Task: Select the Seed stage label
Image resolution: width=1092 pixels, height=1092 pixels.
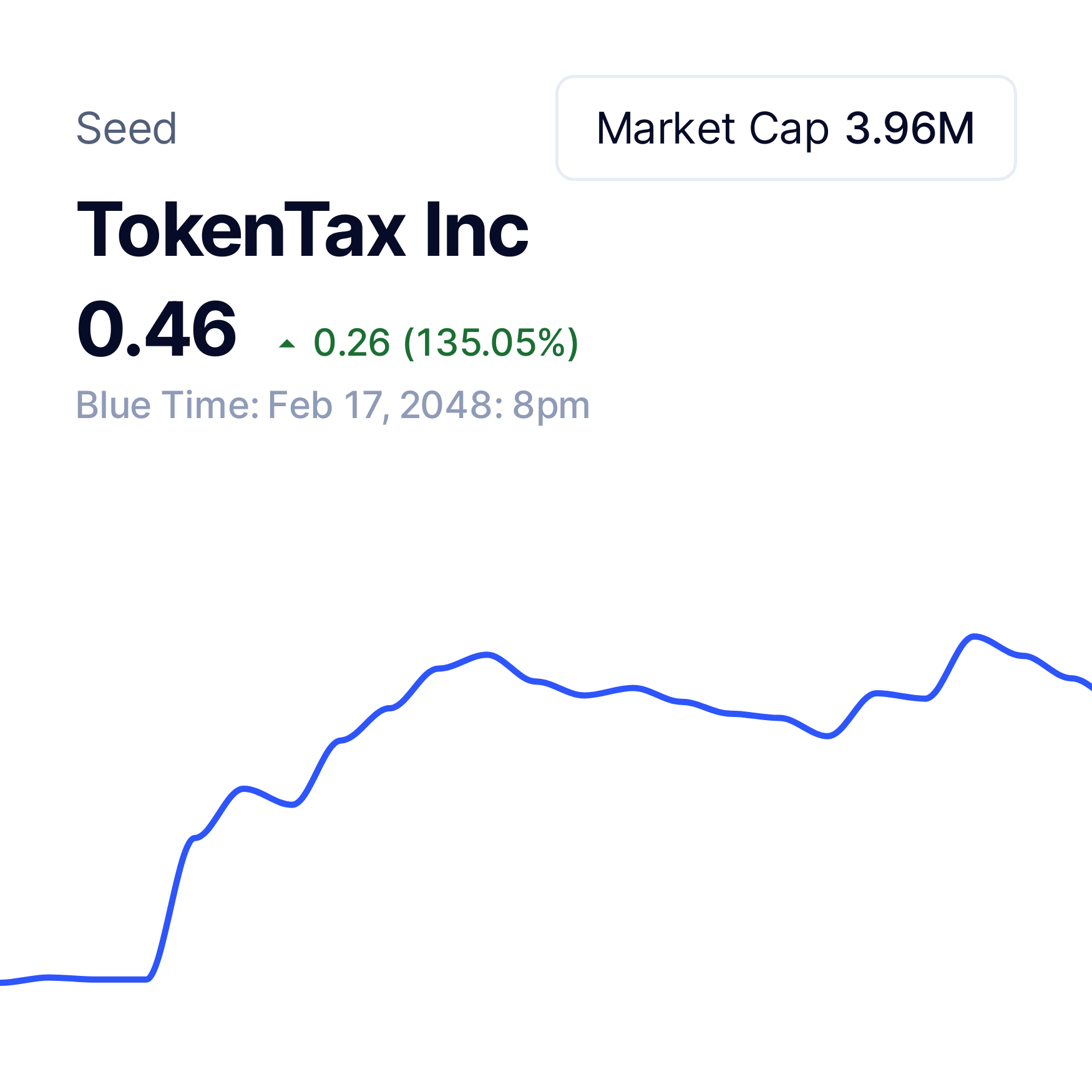Action: point(127,129)
